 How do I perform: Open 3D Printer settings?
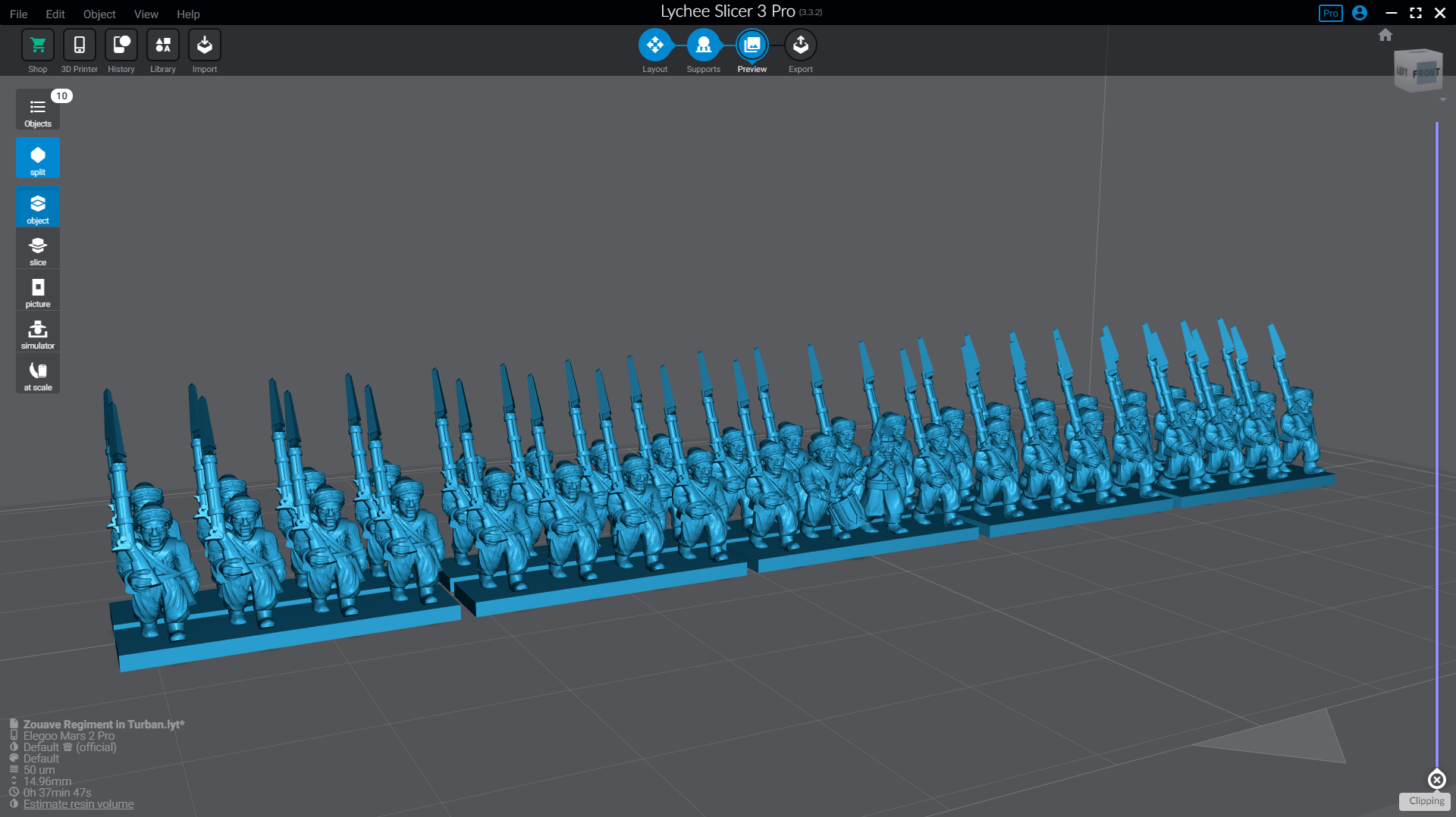79,50
